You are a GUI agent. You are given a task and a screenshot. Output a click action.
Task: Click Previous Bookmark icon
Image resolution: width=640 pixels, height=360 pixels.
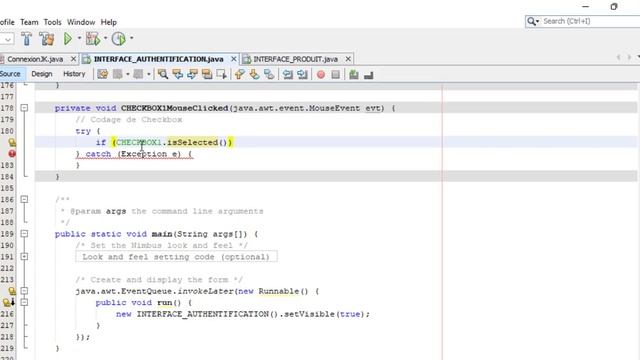[240, 74]
